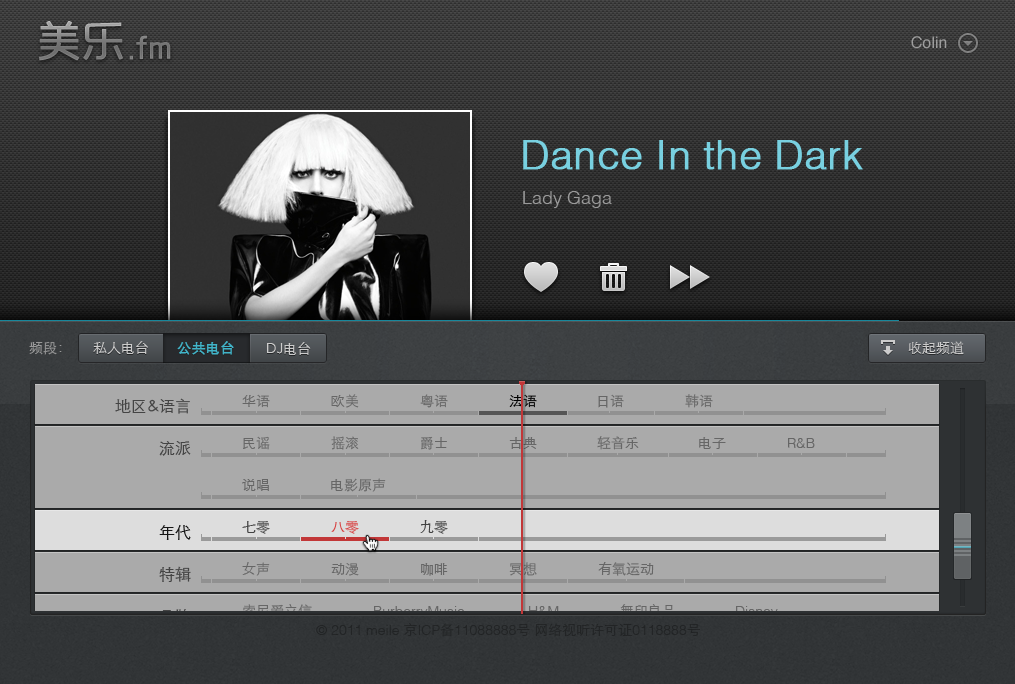Image resolution: width=1015 pixels, height=684 pixels.
Task: Choose the 轻音乐 genre channel
Action: (618, 443)
